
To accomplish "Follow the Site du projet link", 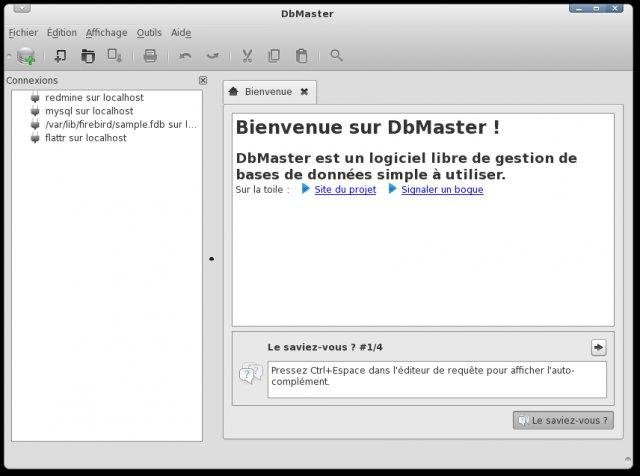I will coord(345,189).
